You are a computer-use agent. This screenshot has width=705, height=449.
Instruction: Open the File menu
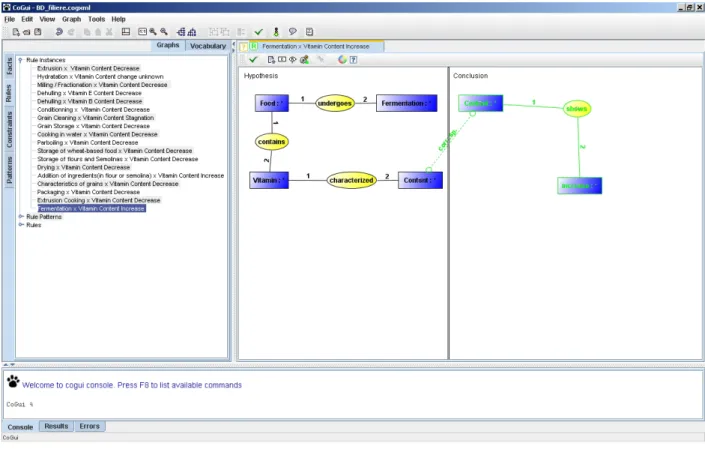tap(9, 19)
